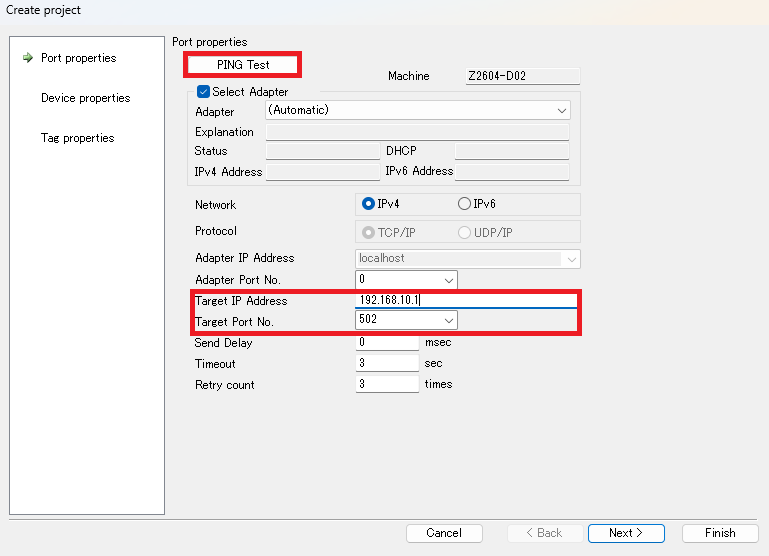Expand the Target Port No. dropdown

coord(448,321)
